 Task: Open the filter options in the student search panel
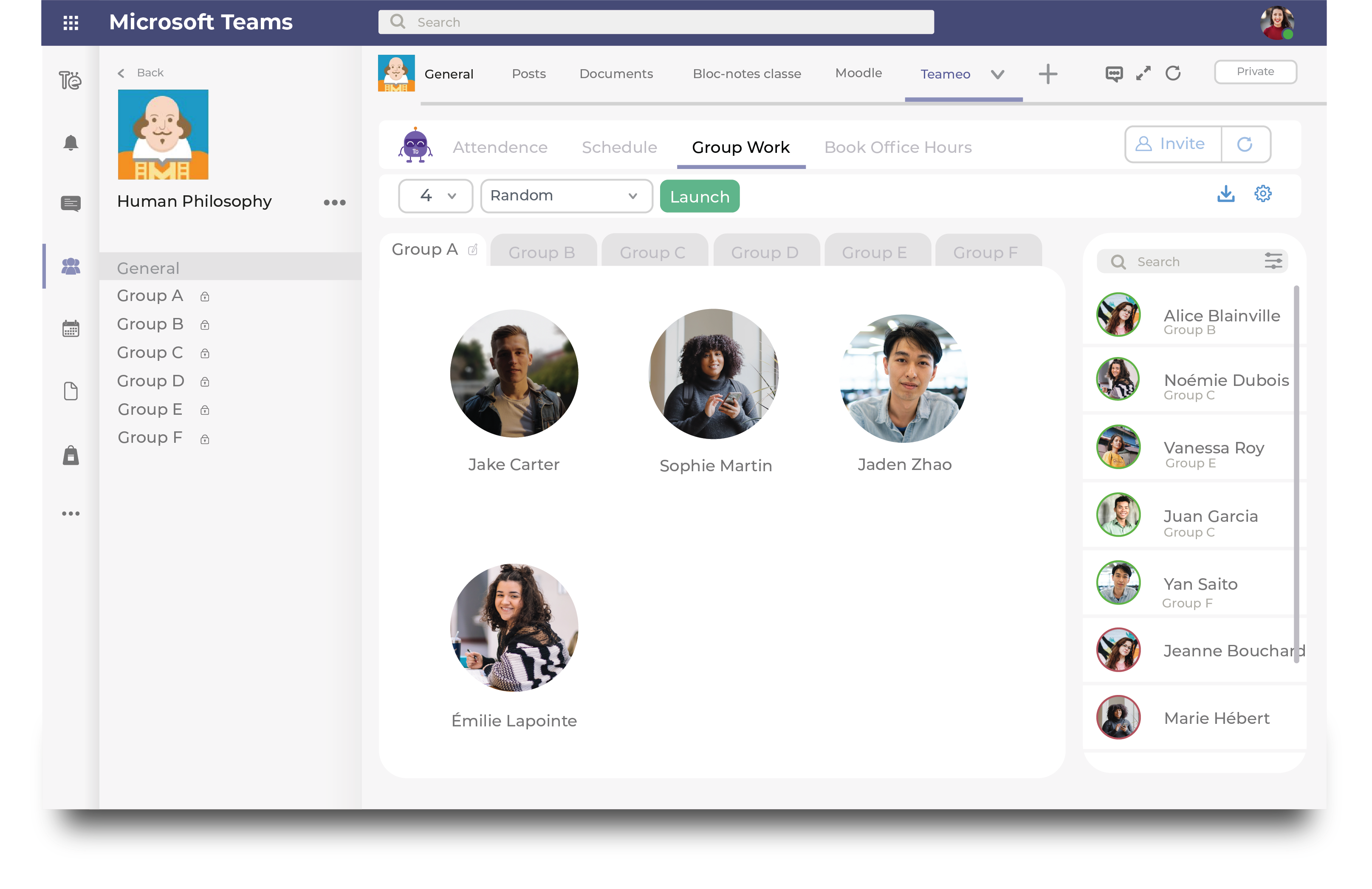click(1274, 261)
